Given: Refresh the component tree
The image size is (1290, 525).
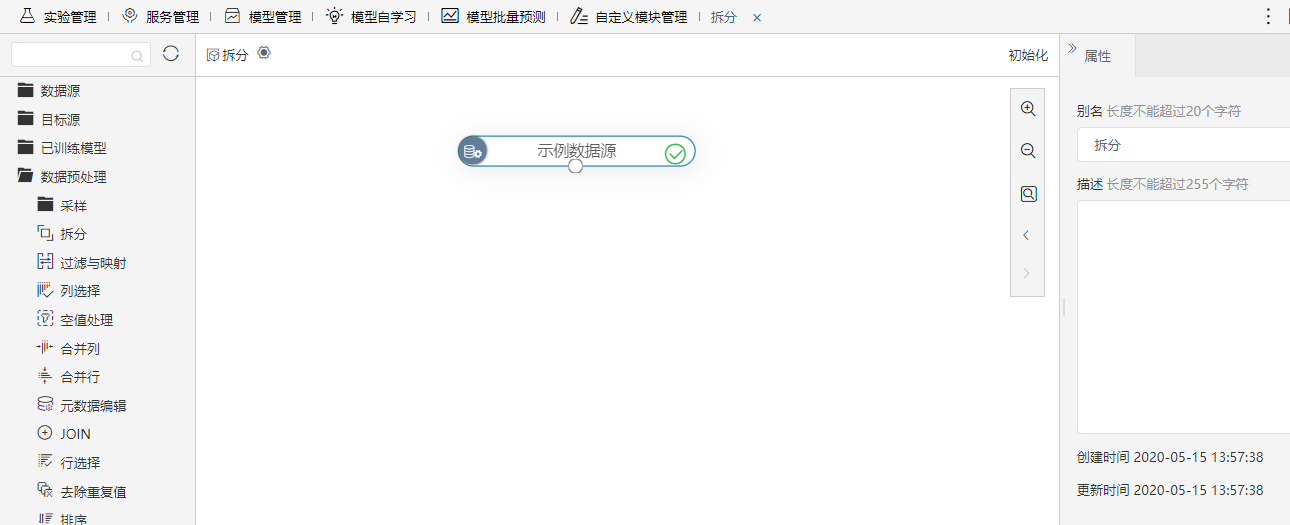Looking at the screenshot, I should coord(171,54).
